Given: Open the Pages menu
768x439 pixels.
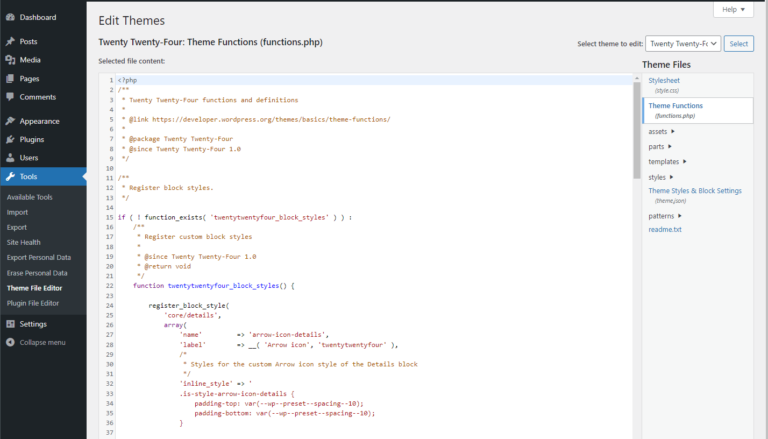Looking at the screenshot, I should pos(29,78).
